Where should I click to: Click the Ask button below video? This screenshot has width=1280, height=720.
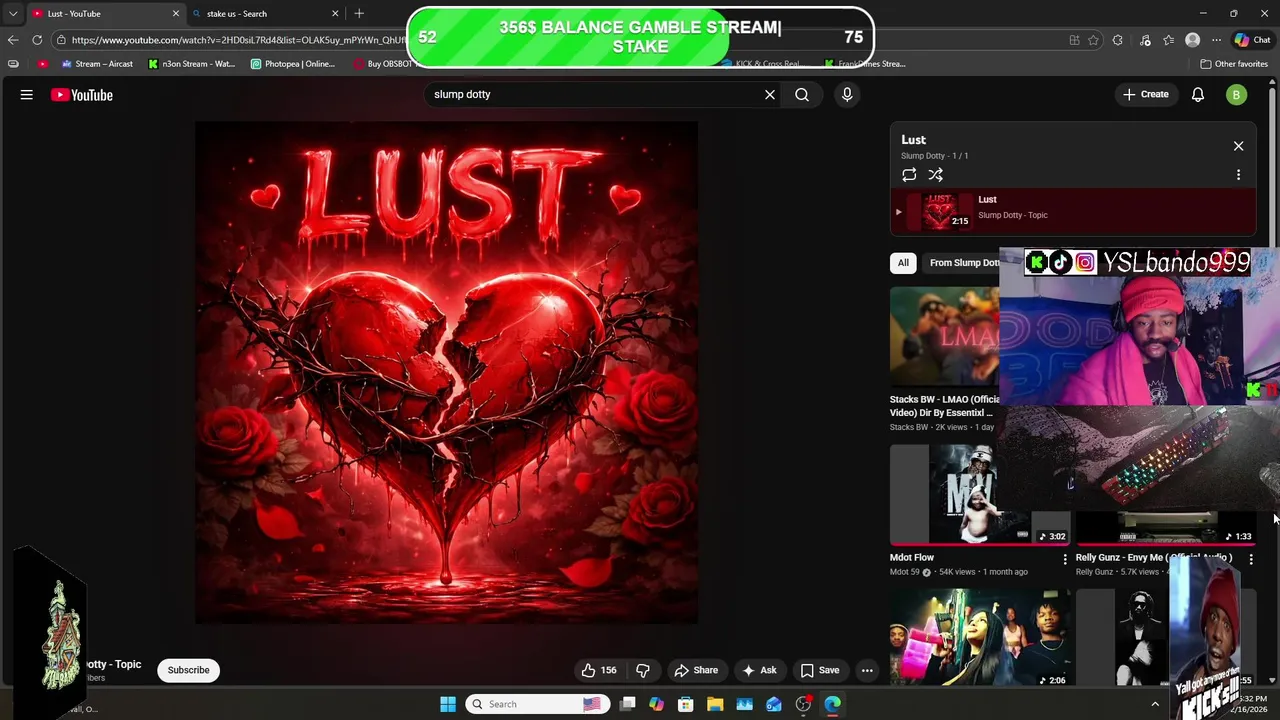pyautogui.click(x=759, y=670)
